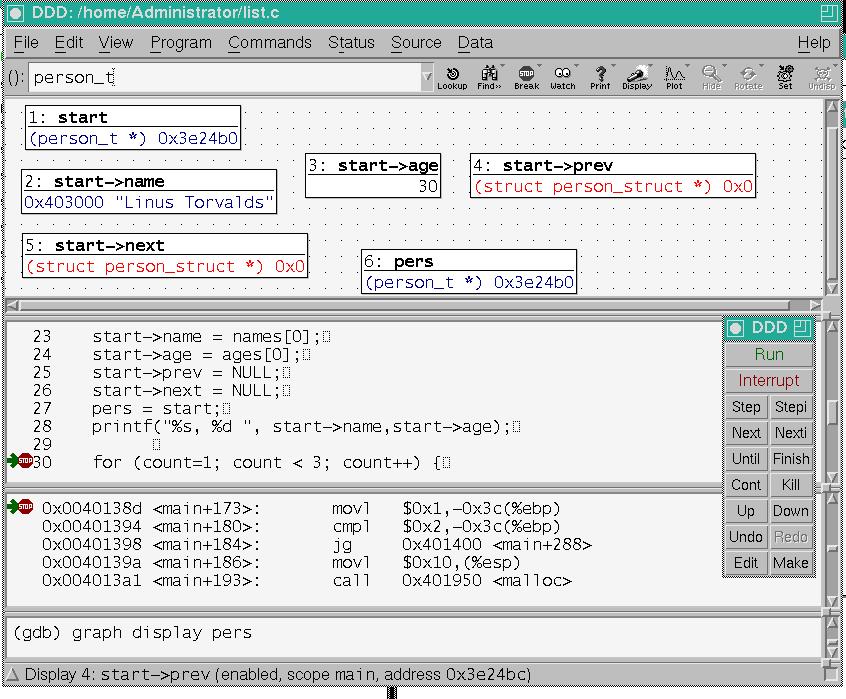The height and width of the screenshot is (699, 846).
Task: Click the Interrupt button
Action: click(x=769, y=380)
